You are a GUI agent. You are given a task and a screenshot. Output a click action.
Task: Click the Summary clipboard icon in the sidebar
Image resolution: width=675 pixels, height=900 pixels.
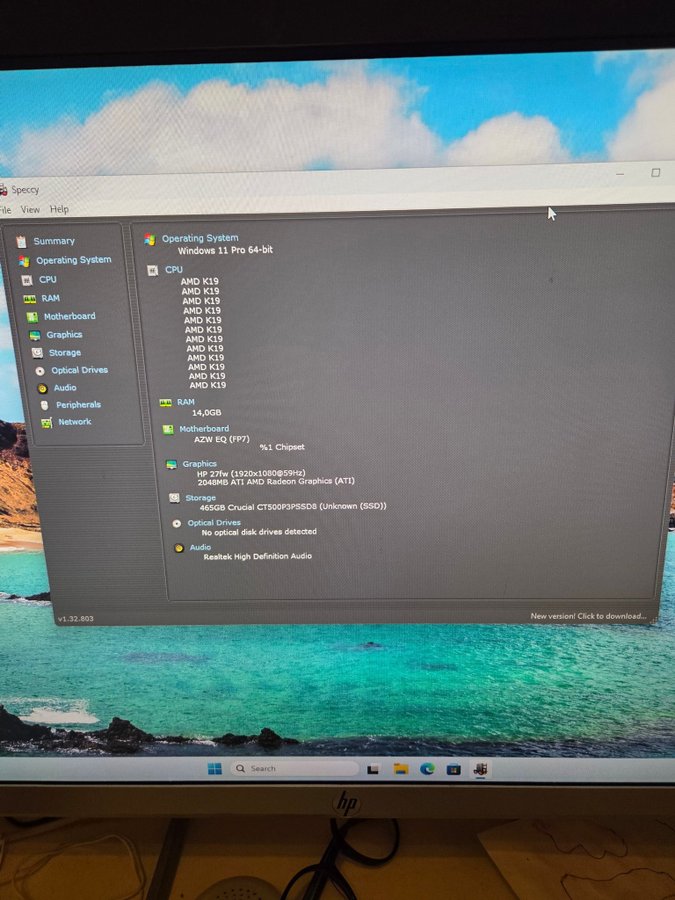pyautogui.click(x=20, y=241)
